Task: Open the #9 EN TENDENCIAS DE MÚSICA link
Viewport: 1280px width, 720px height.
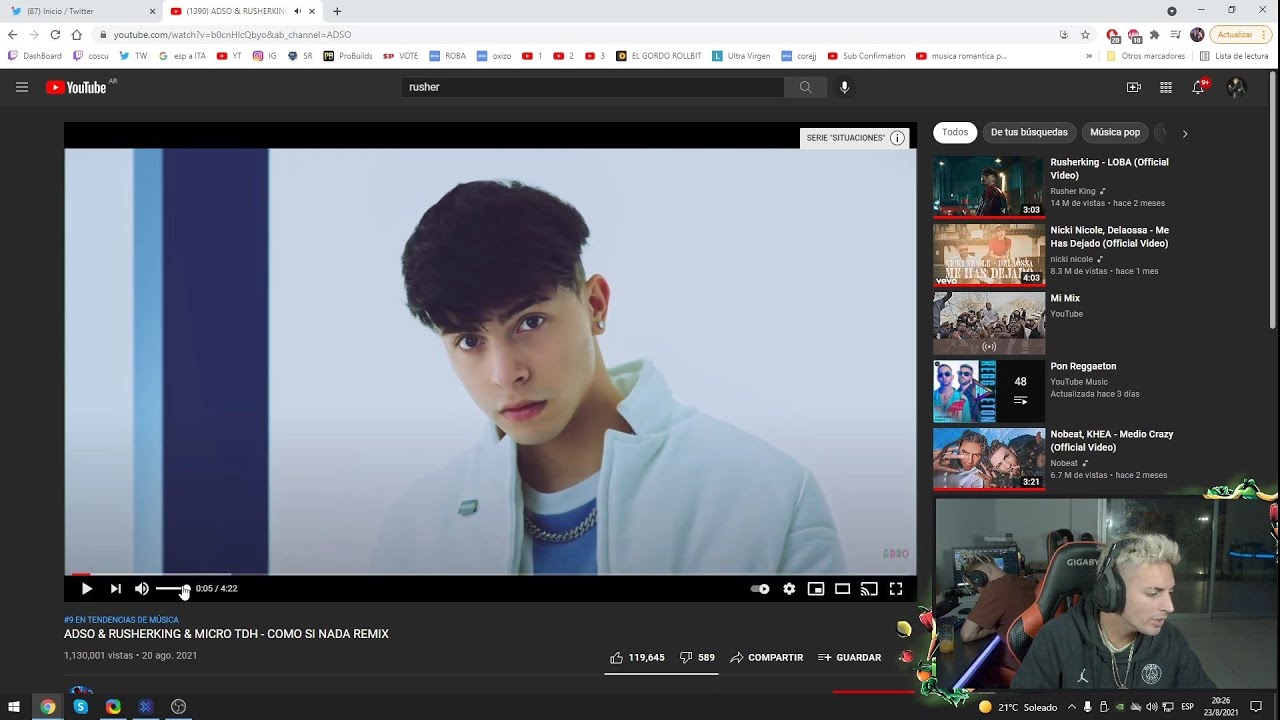Action: pos(121,620)
